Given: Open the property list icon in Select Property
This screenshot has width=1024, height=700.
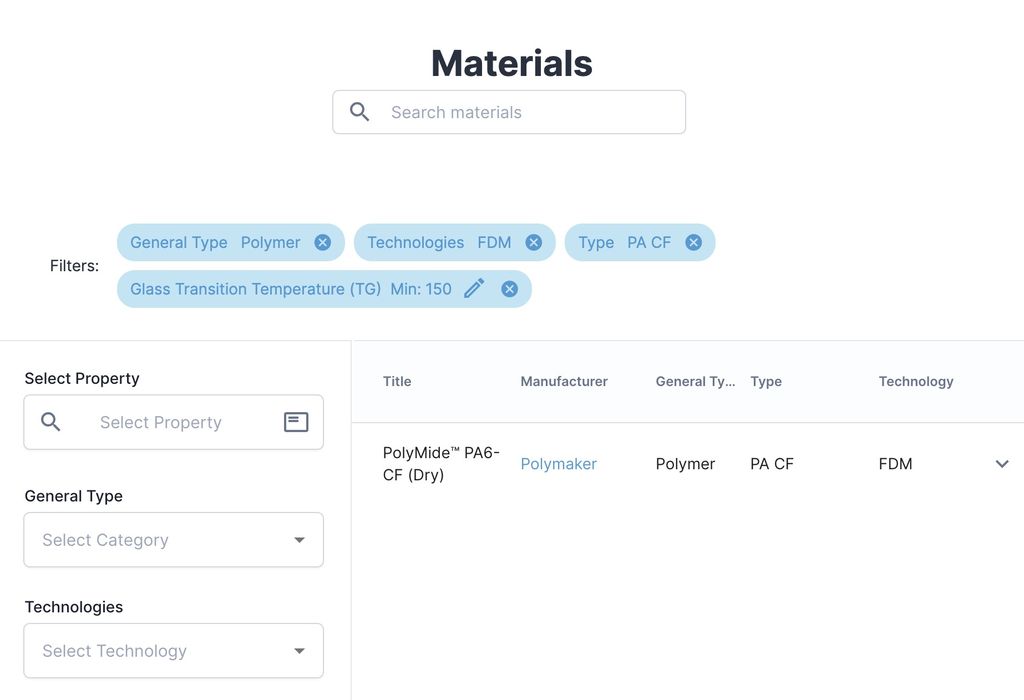Looking at the screenshot, I should tap(296, 422).
